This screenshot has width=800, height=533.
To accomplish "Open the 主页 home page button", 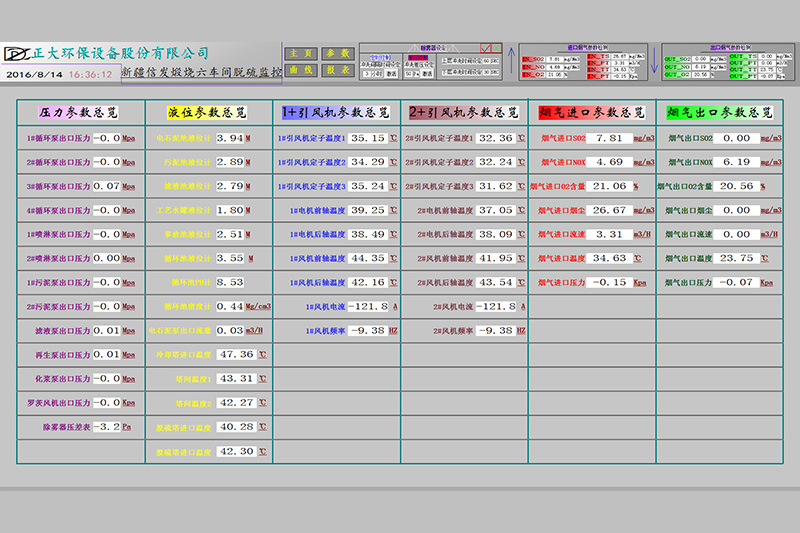I will pyautogui.click(x=301, y=54).
